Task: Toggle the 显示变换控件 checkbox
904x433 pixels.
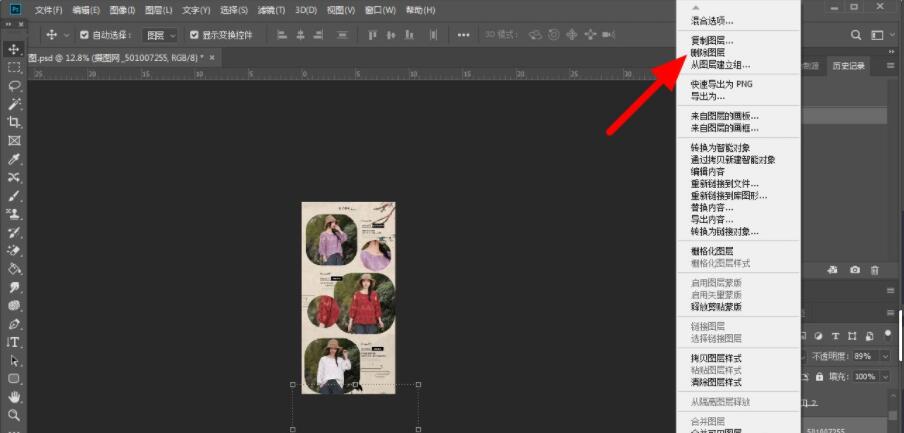Action: pyautogui.click(x=194, y=35)
